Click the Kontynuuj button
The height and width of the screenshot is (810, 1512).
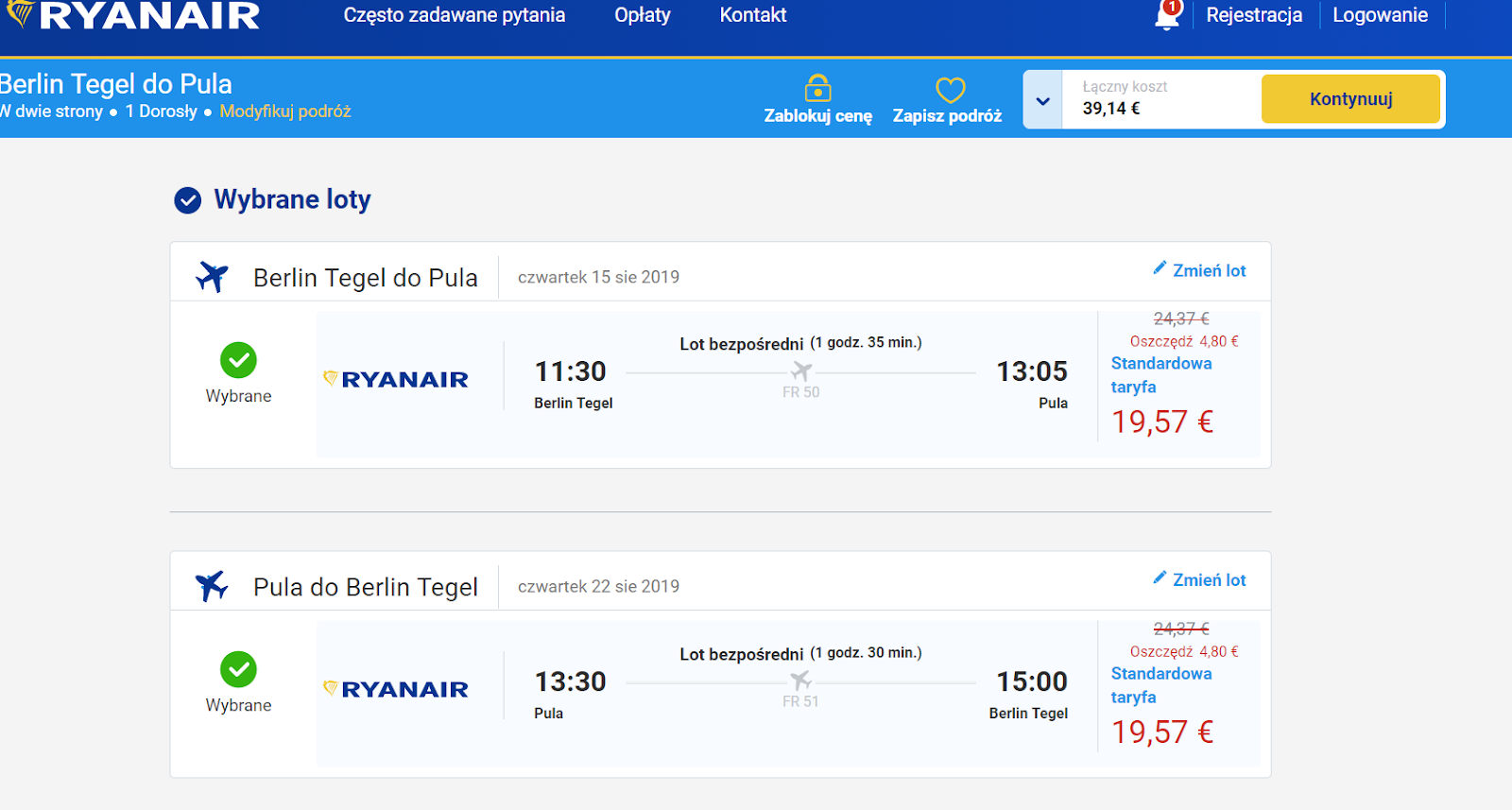[x=1350, y=99]
